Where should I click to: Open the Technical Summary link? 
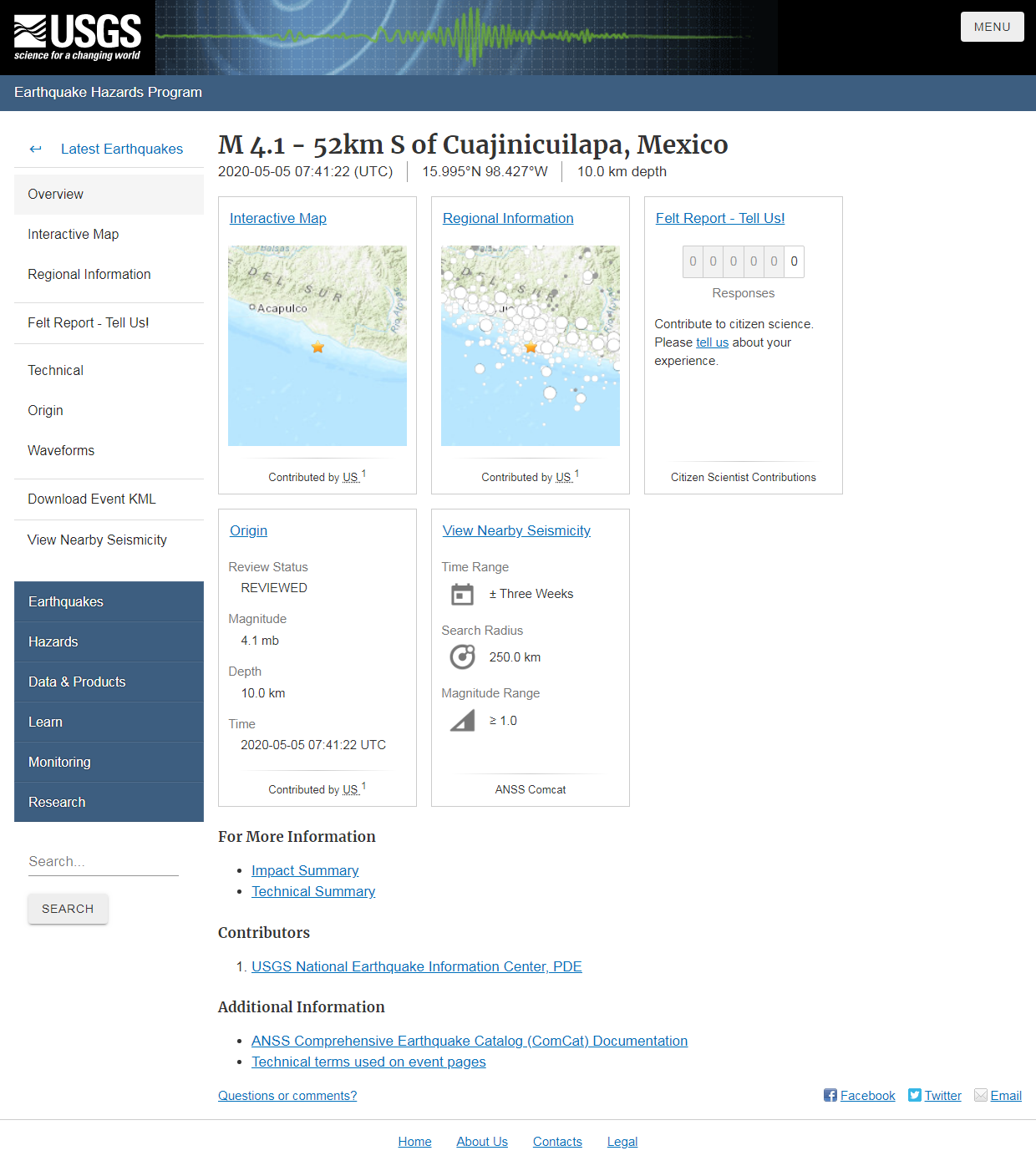tap(312, 891)
